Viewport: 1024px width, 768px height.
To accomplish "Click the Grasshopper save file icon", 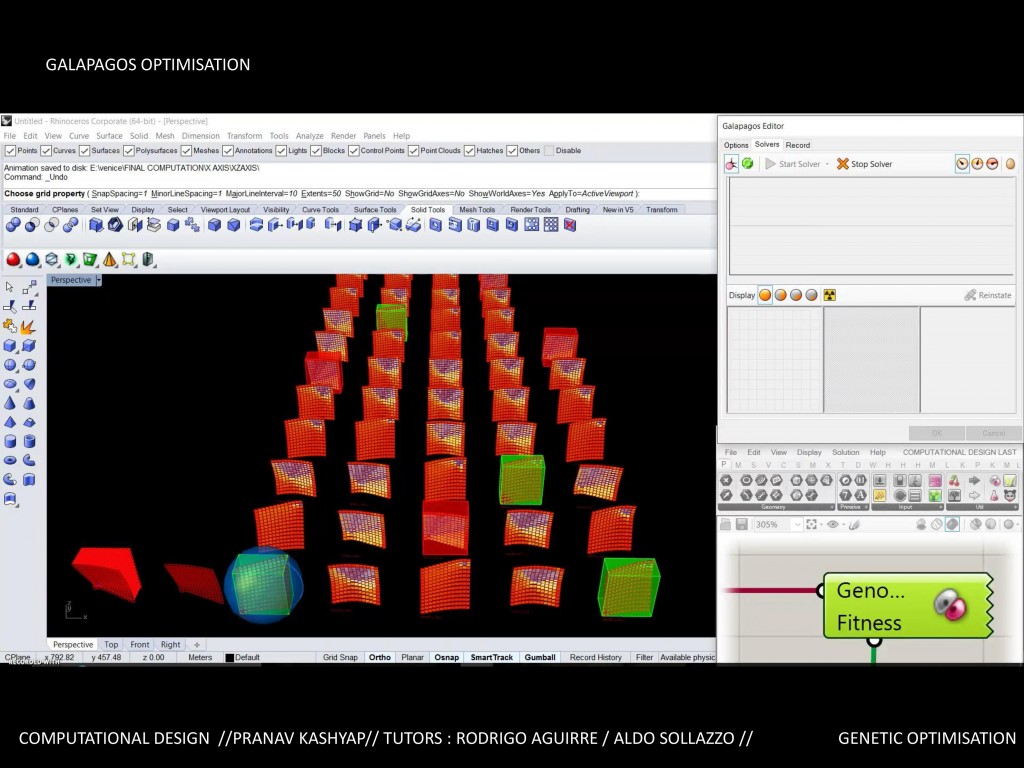I will (x=741, y=524).
